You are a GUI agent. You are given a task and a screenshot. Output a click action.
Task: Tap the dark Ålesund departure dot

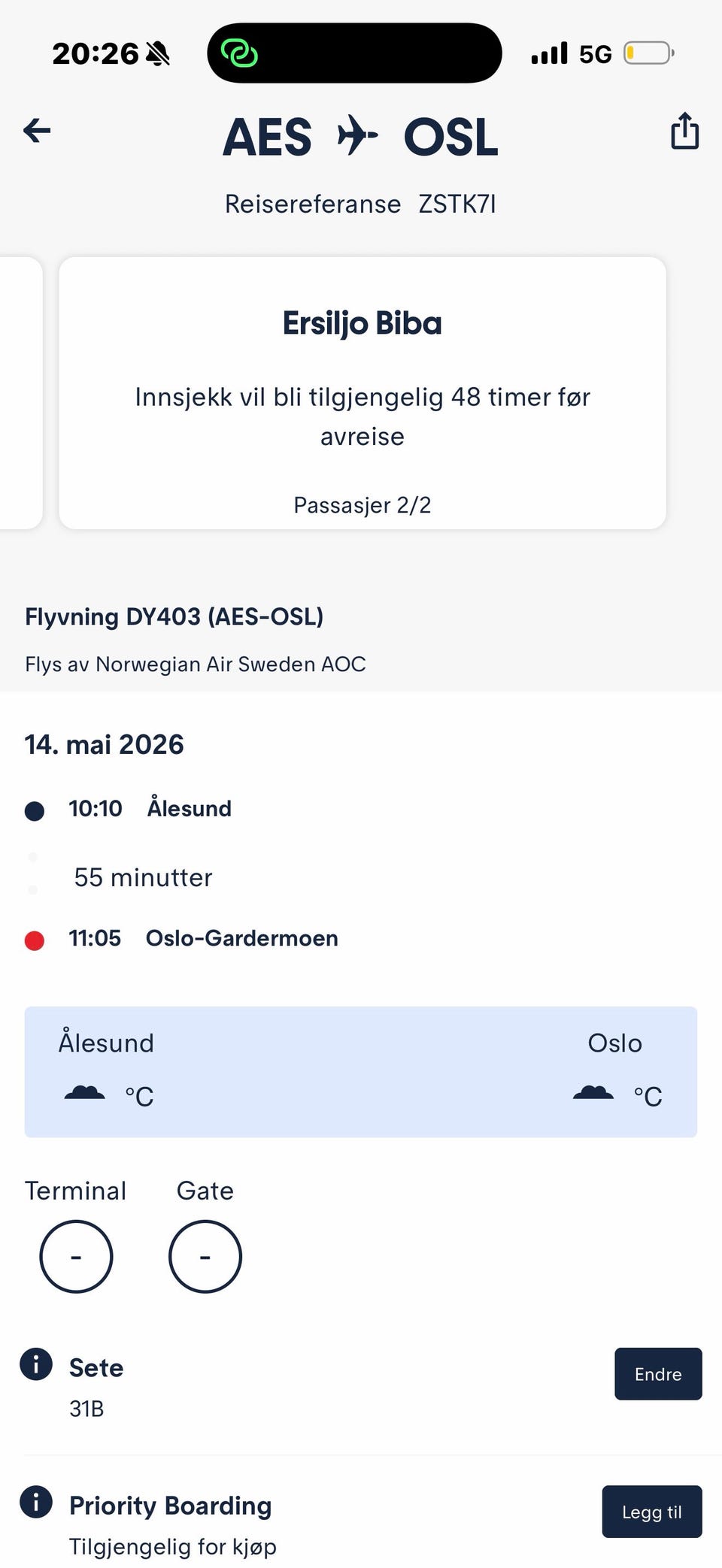point(35,811)
